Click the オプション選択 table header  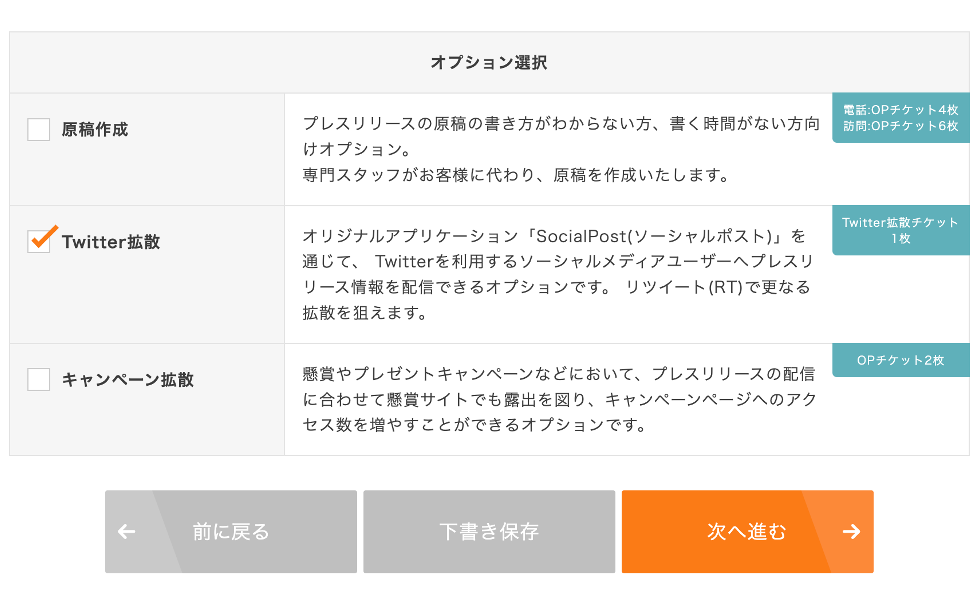pos(489,63)
